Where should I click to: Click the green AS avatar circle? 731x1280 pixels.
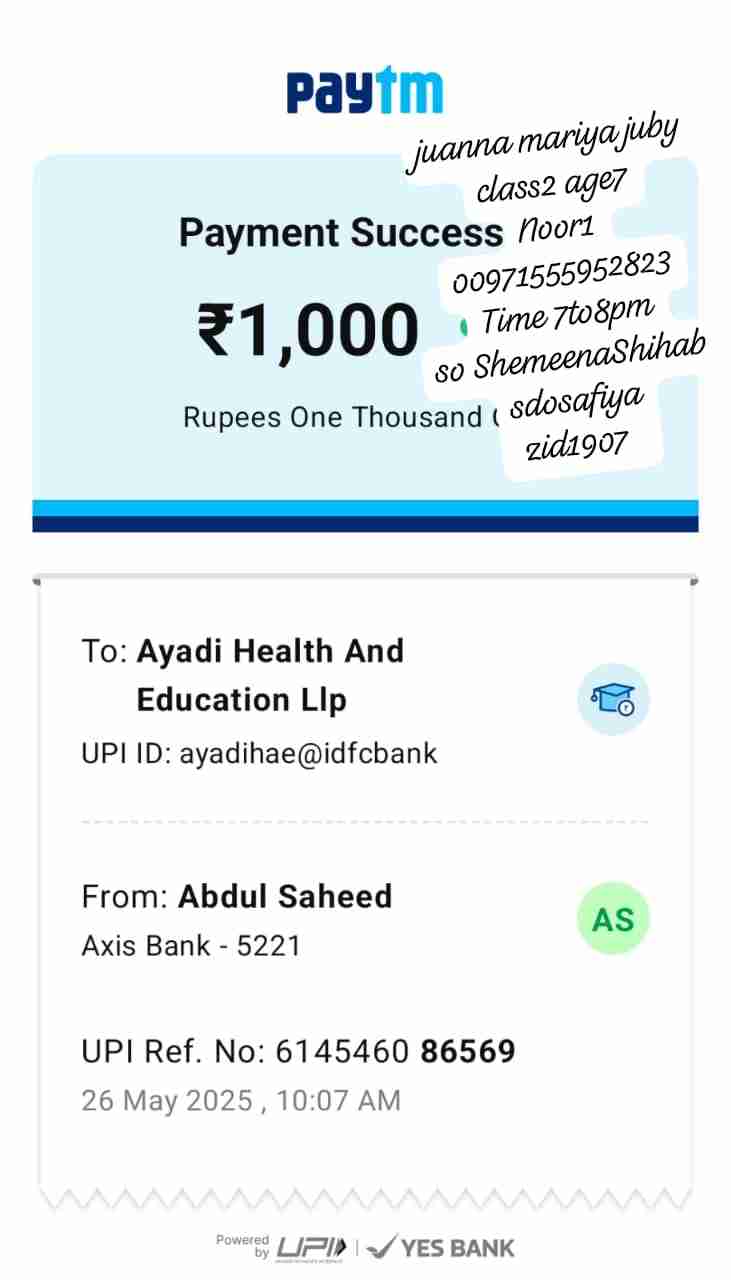pyautogui.click(x=613, y=918)
